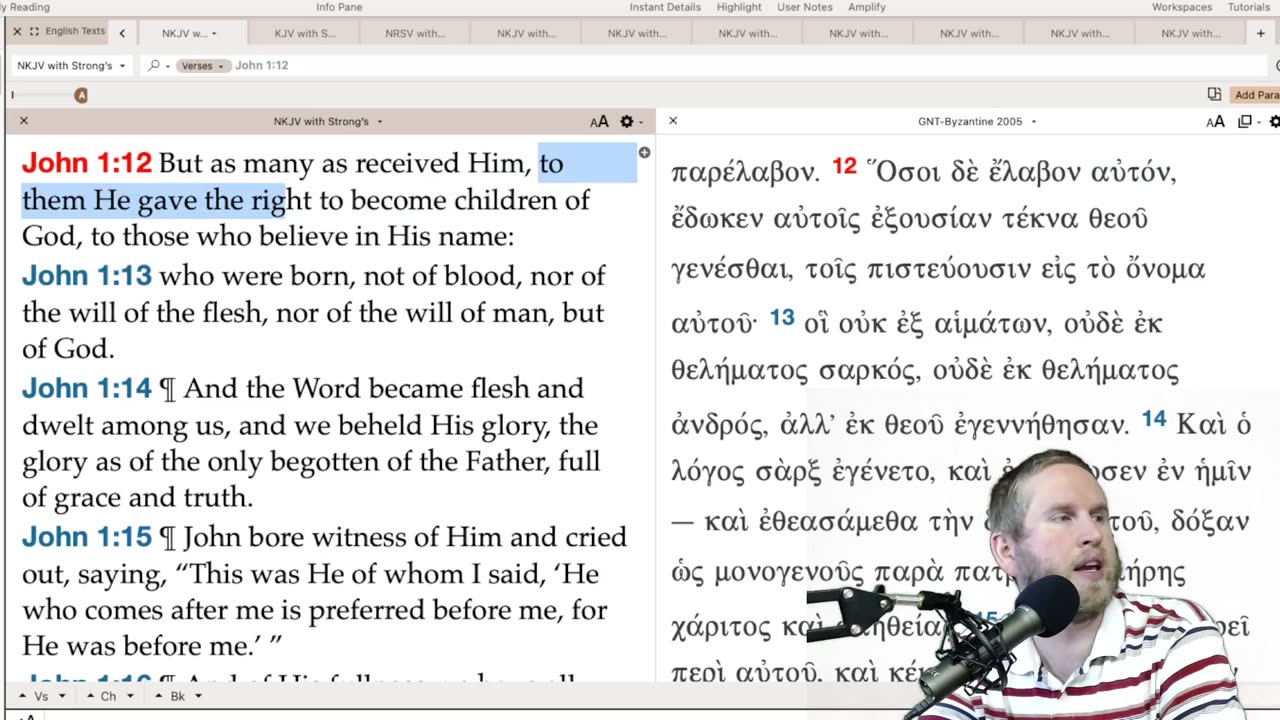
Task: Go to previous chapter with Ch up arrow
Action: (89, 696)
